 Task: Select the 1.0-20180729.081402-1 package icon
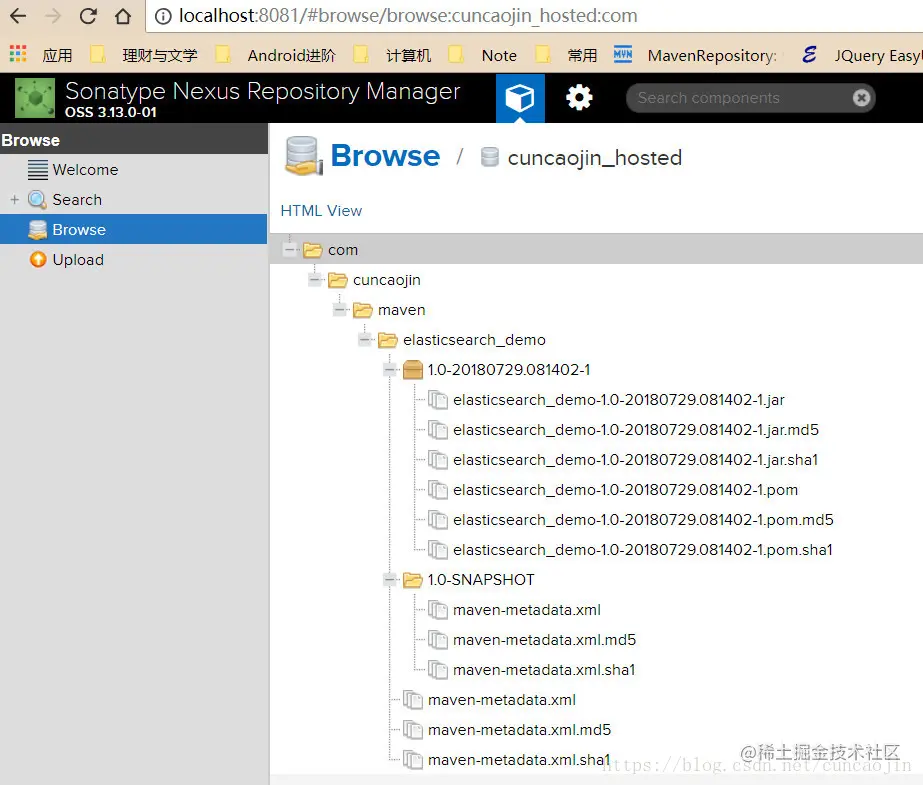(413, 370)
